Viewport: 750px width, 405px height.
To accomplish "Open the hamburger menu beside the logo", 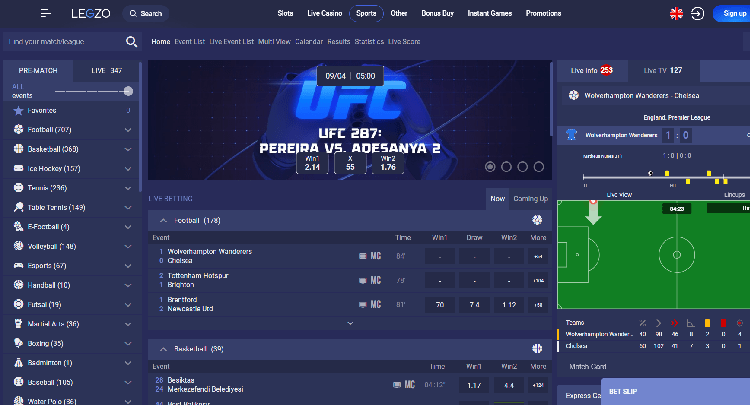I will (x=46, y=14).
